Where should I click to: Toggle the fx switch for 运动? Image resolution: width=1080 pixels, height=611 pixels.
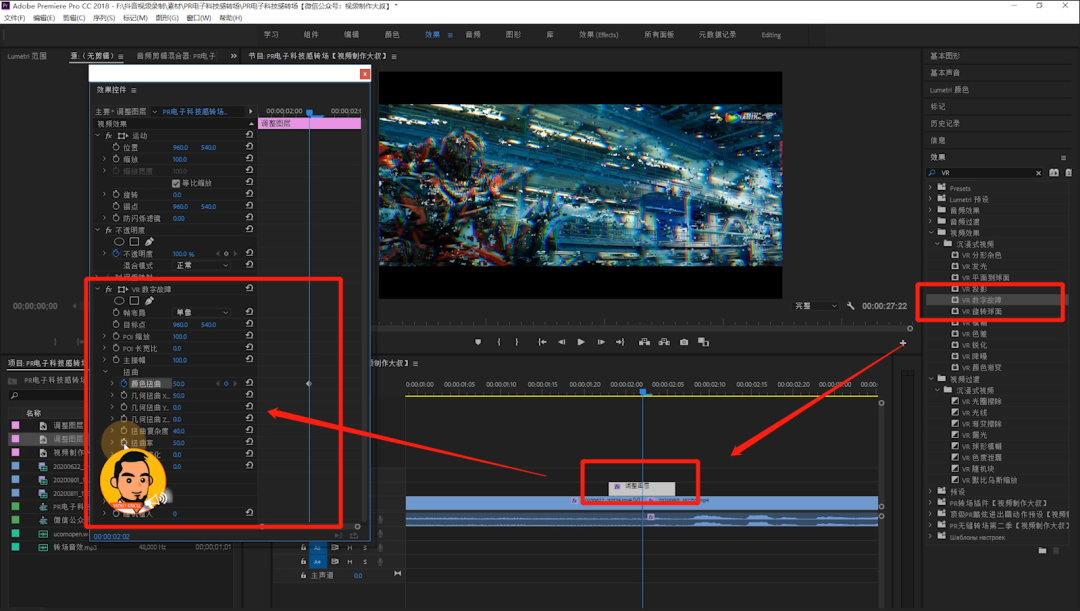tap(108, 136)
